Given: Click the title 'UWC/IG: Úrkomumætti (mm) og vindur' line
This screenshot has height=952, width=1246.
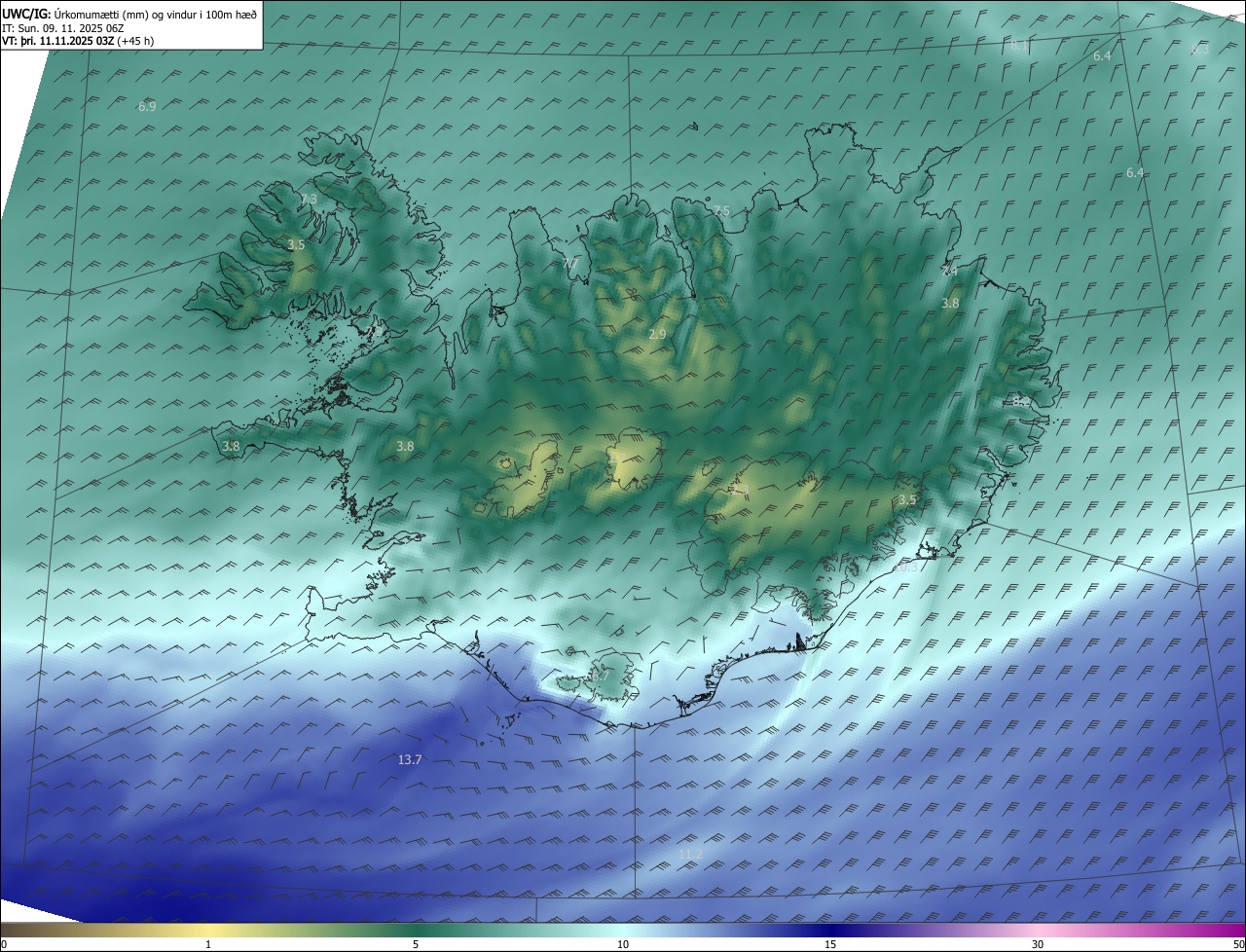Looking at the screenshot, I should [129, 15].
